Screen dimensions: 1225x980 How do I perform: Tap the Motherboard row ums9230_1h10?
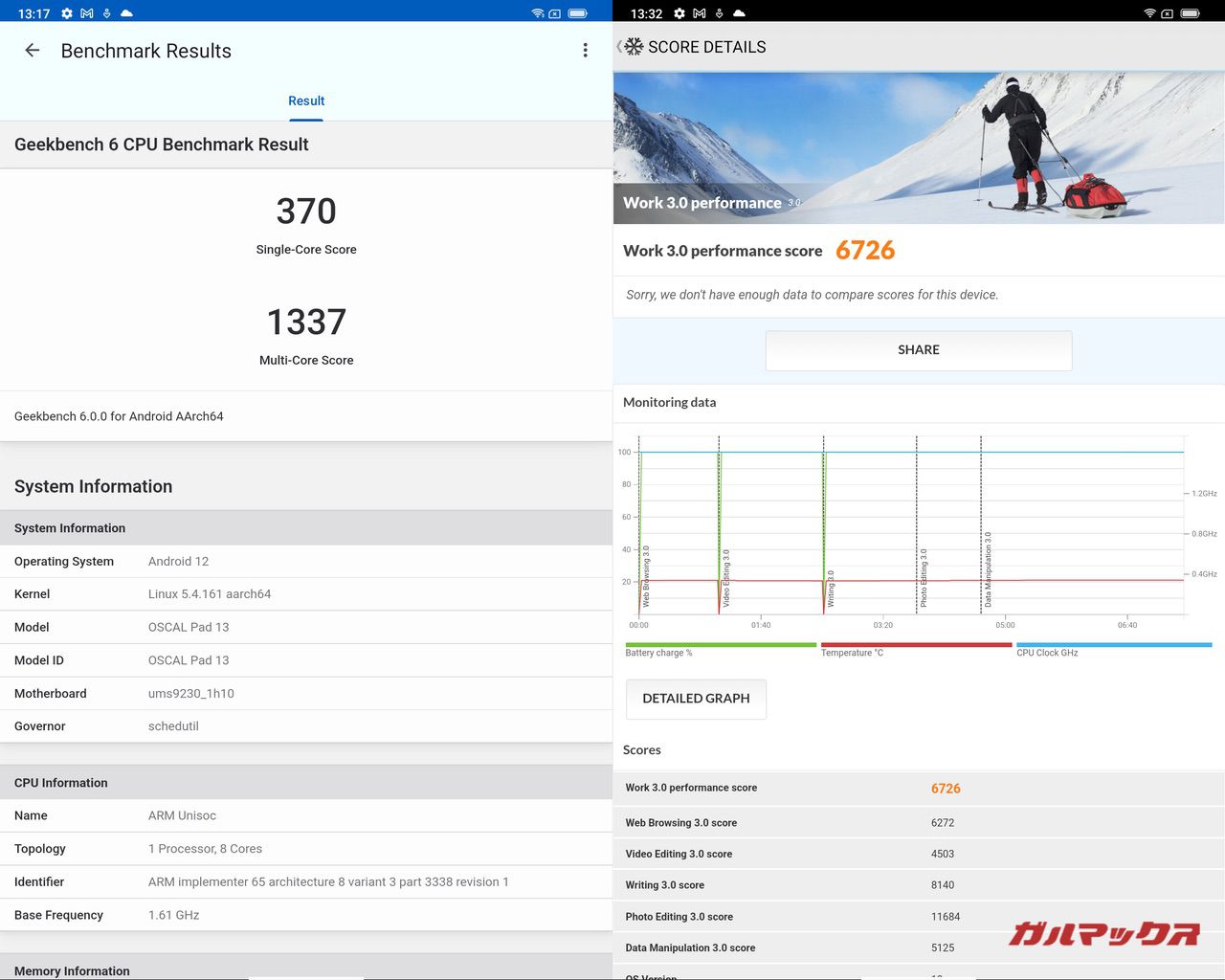coord(306,694)
